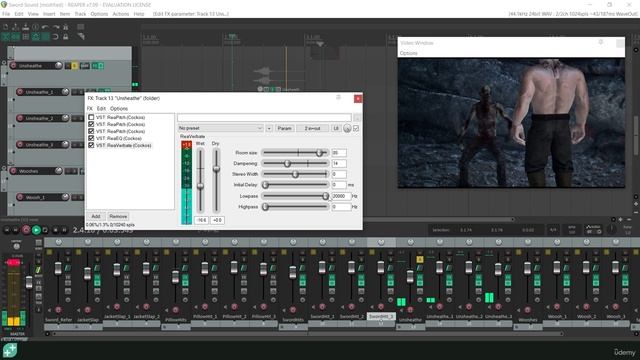This screenshot has width=640, height=360.
Task: Click the UI button in FX window
Action: coord(336,128)
